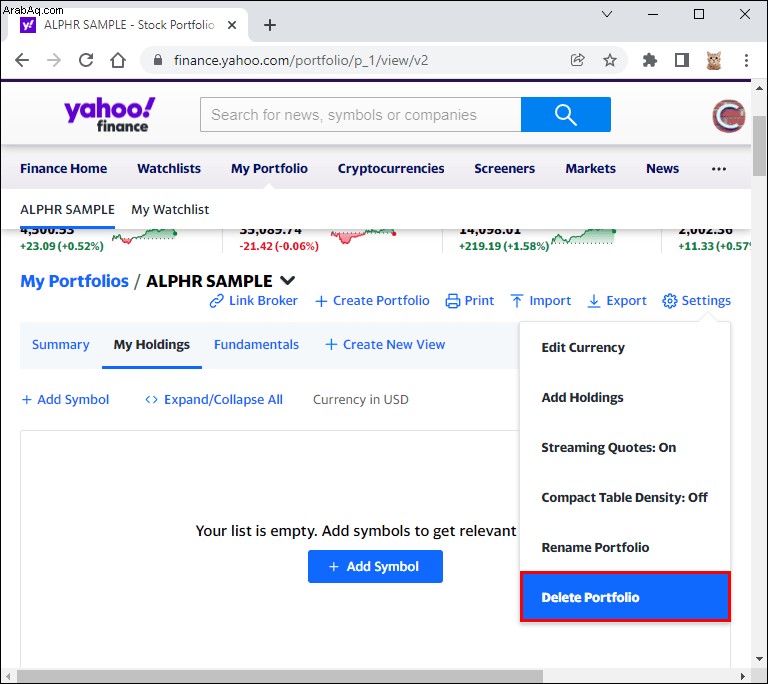Image resolution: width=768 pixels, height=684 pixels.
Task: Click the Export link
Action: [617, 301]
